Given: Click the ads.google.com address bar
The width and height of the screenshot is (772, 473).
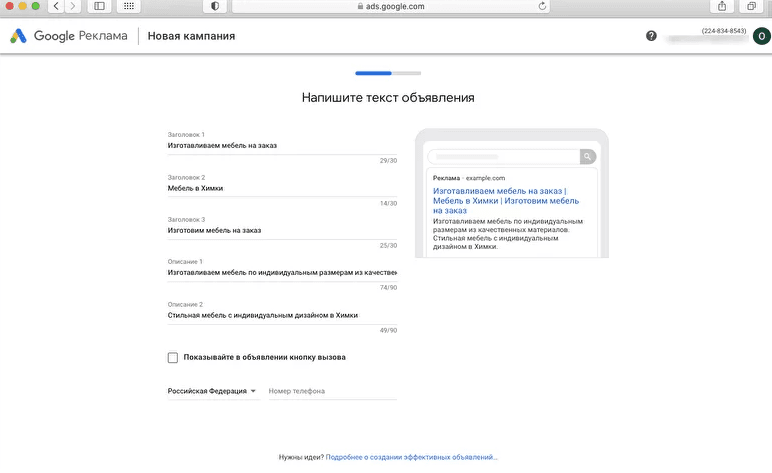Looking at the screenshot, I should tap(390, 6).
